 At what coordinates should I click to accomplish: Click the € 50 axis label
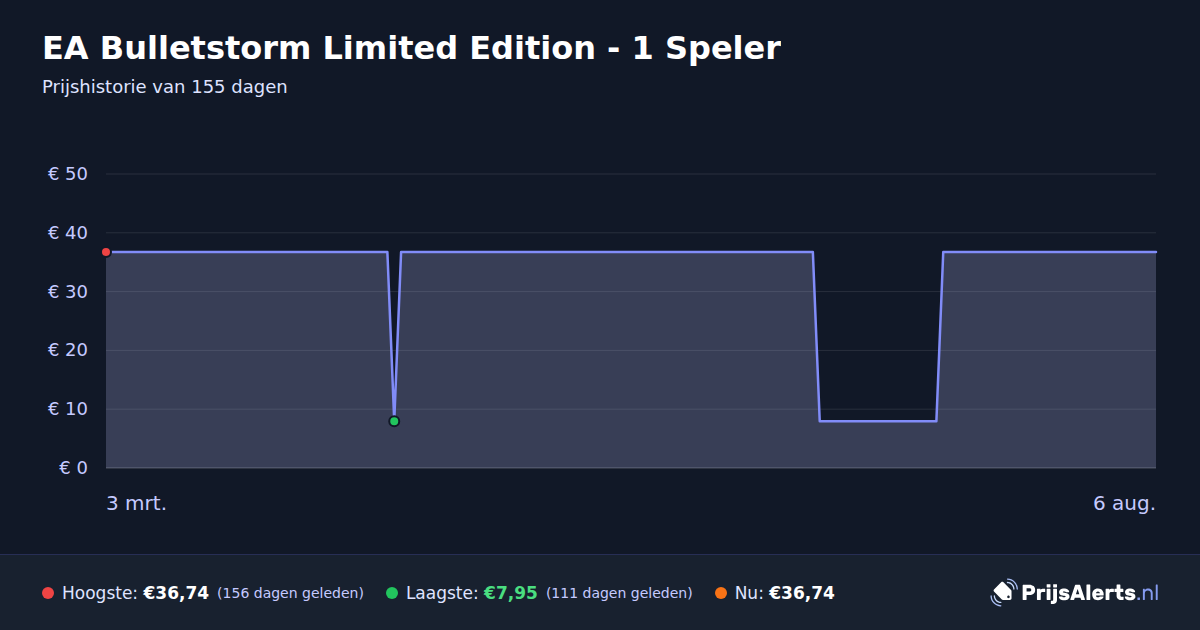tap(68, 174)
